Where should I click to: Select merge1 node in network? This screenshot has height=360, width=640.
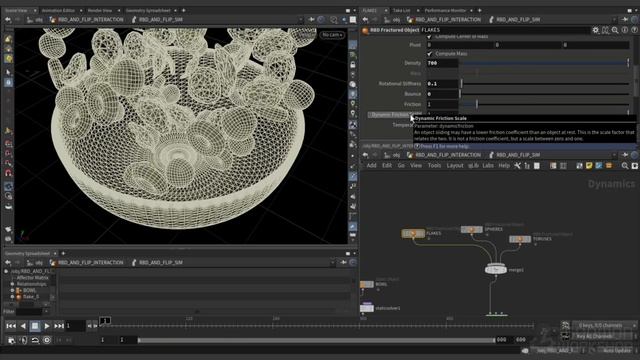point(496,269)
